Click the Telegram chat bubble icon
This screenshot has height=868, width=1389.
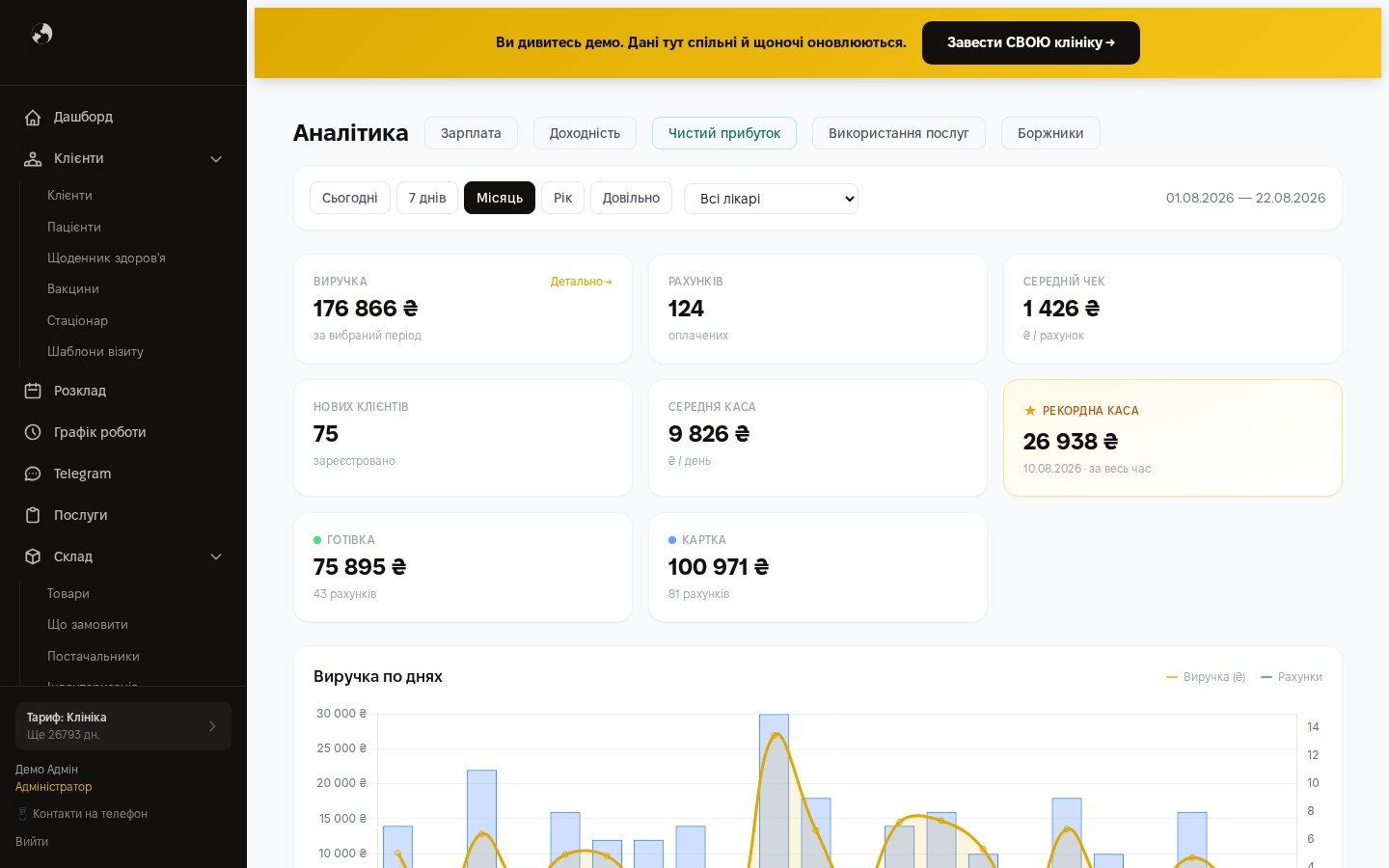pyautogui.click(x=33, y=474)
